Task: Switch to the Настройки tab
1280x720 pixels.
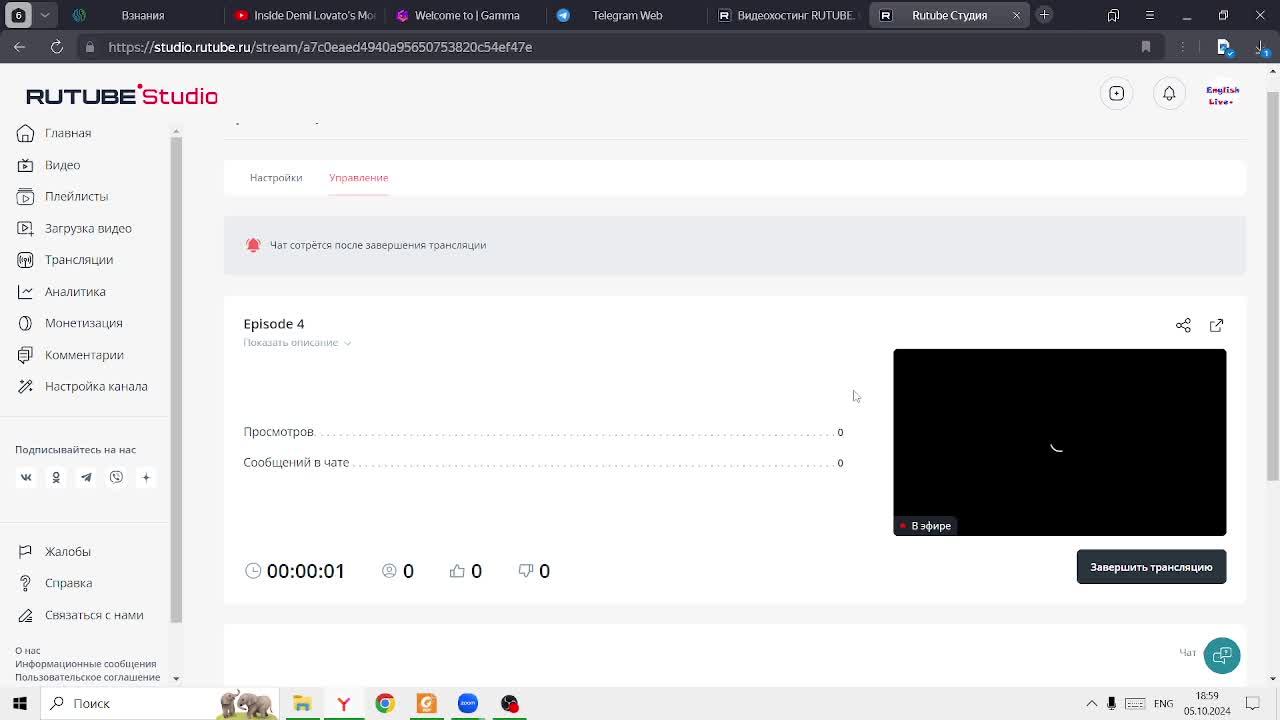Action: (276, 178)
